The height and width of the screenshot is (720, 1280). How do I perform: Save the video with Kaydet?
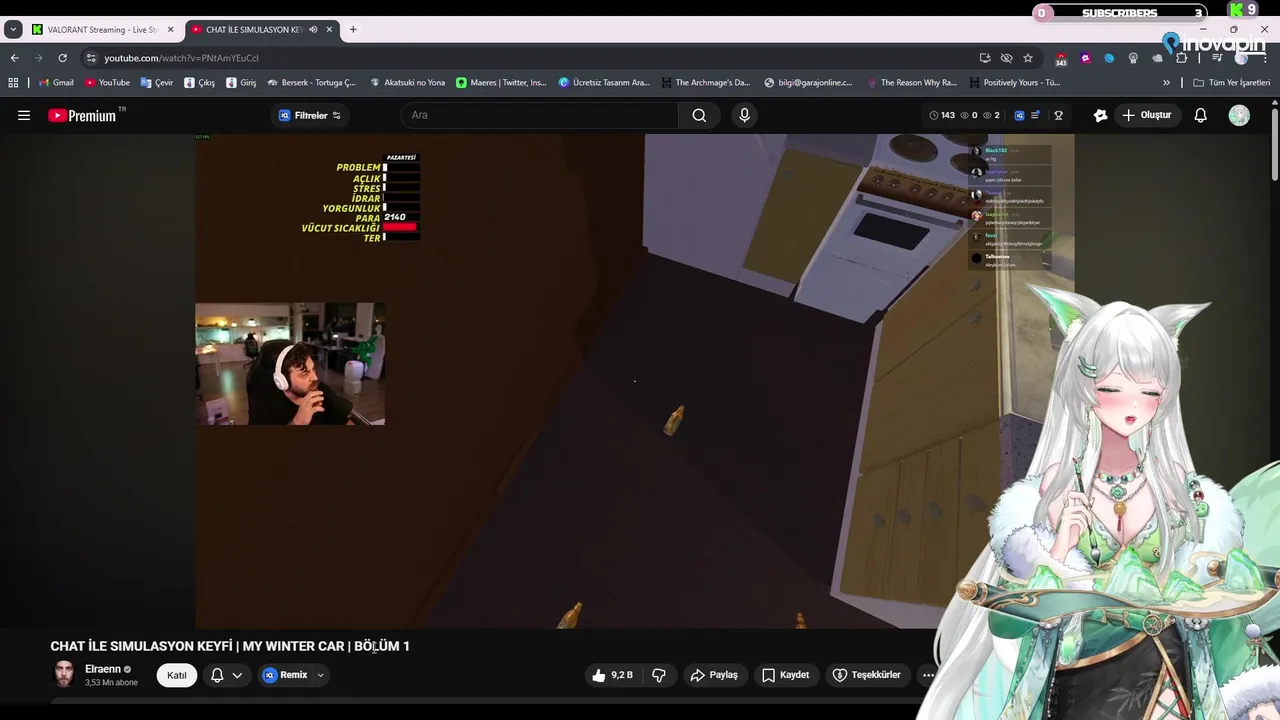tap(785, 675)
